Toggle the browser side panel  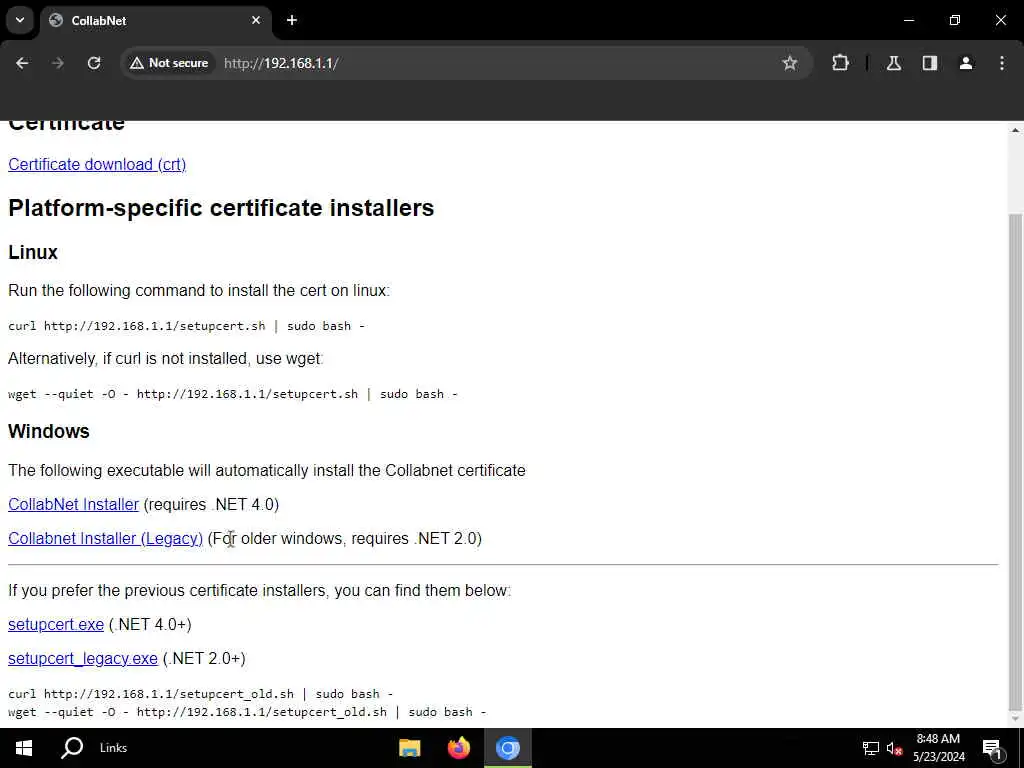point(930,63)
